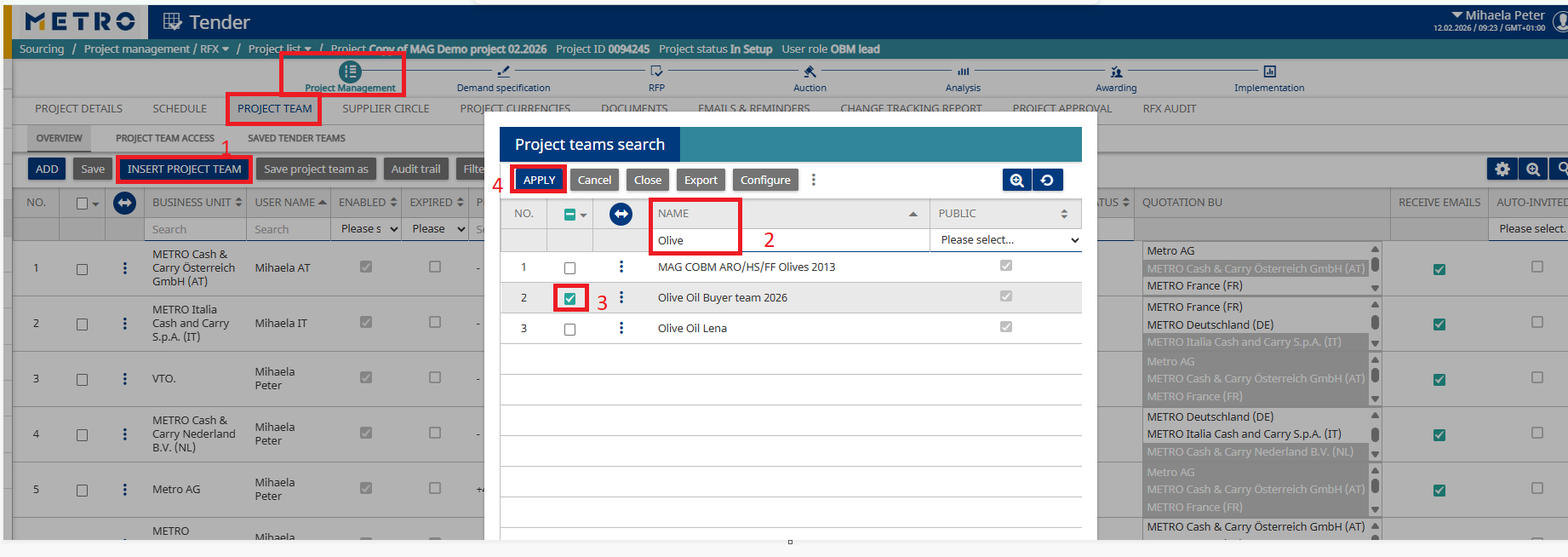Select the Mihaela AT row checkbox
Viewport: 1568px width, 557px height.
[x=82, y=269]
